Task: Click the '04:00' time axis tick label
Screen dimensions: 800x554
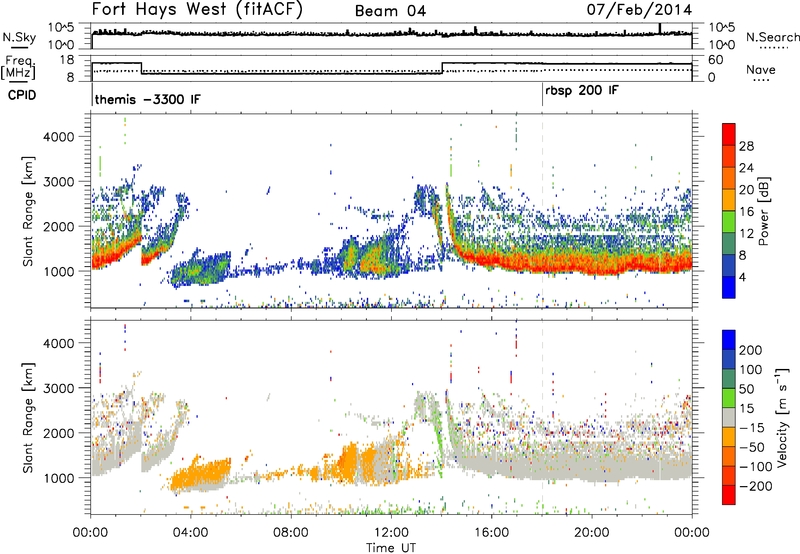Action: click(191, 533)
